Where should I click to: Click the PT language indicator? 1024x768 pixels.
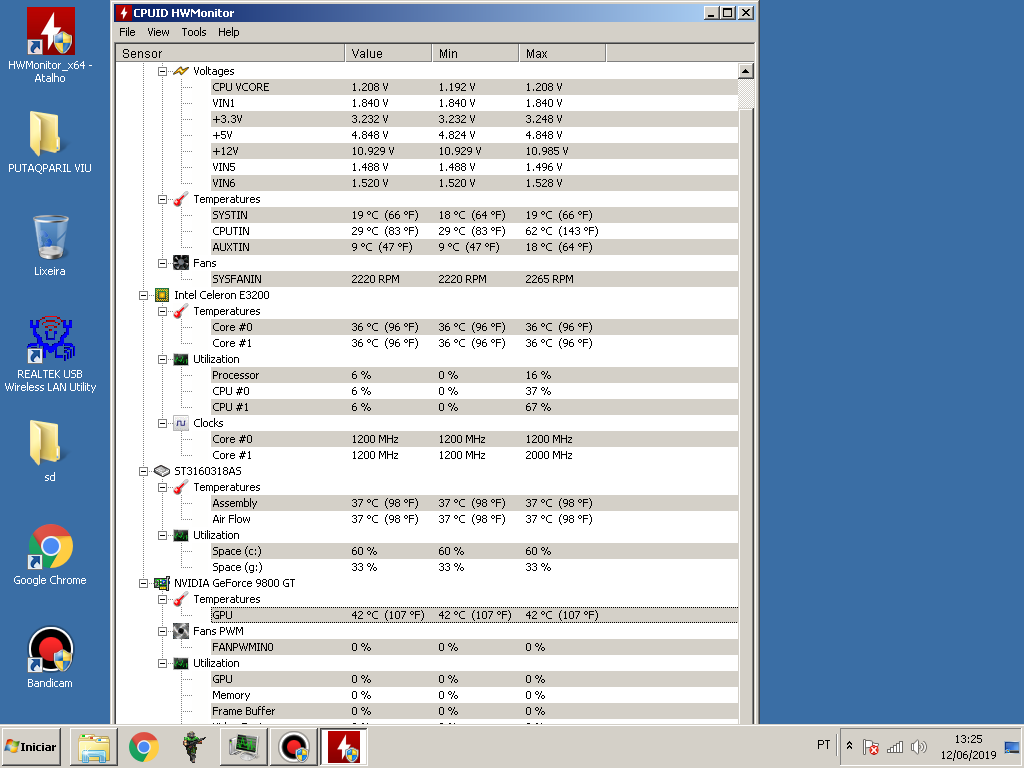click(x=824, y=744)
